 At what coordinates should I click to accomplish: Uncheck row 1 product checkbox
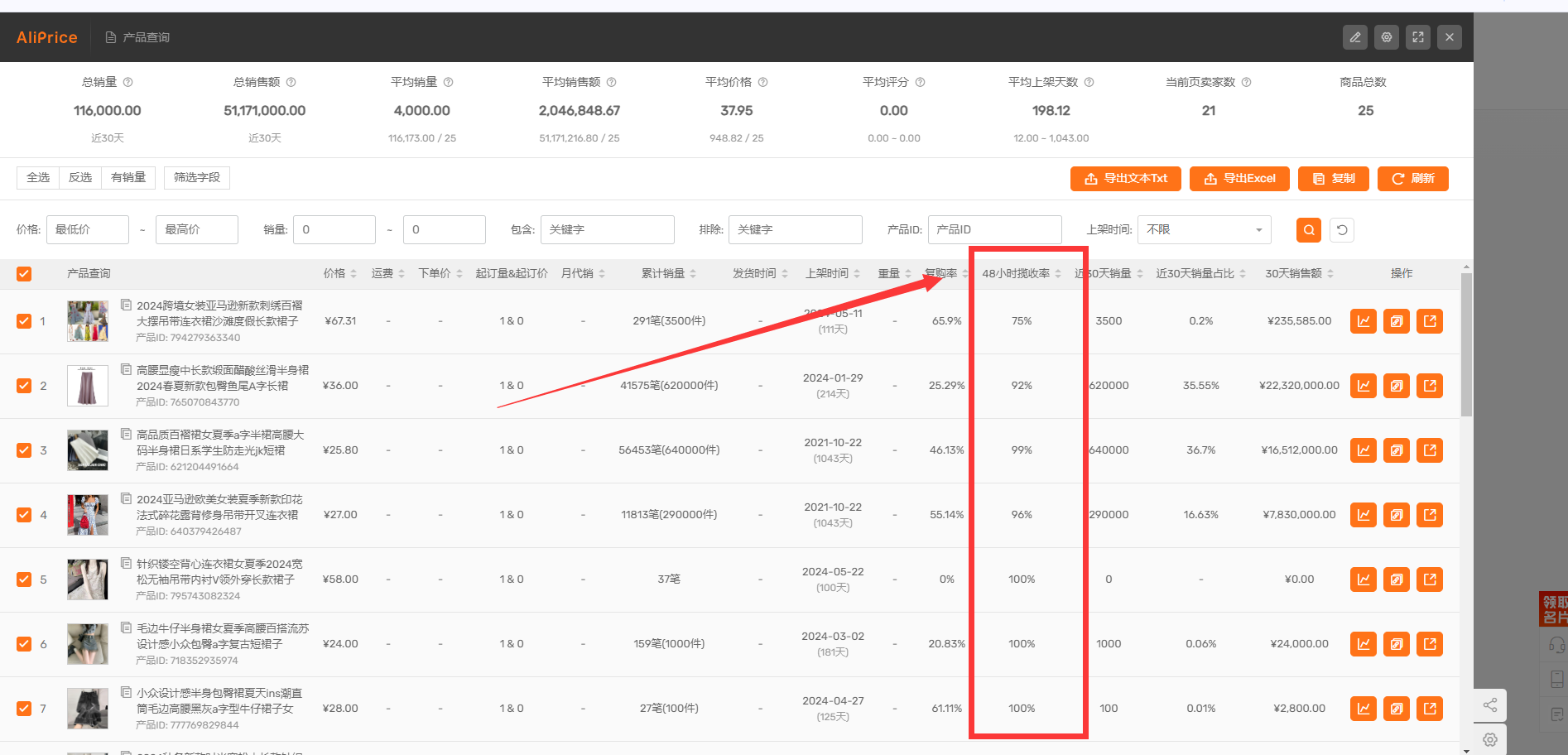(x=24, y=321)
